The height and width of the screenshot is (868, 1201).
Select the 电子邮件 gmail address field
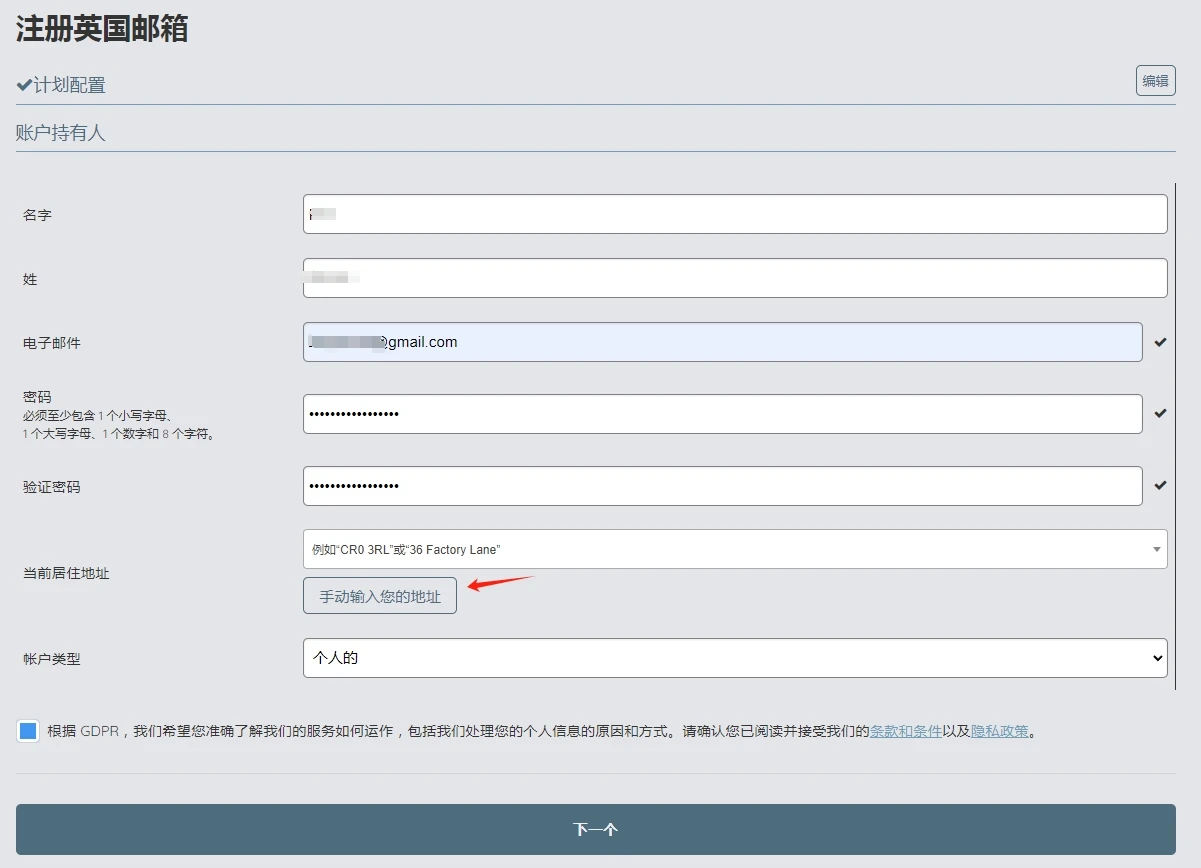(x=722, y=342)
